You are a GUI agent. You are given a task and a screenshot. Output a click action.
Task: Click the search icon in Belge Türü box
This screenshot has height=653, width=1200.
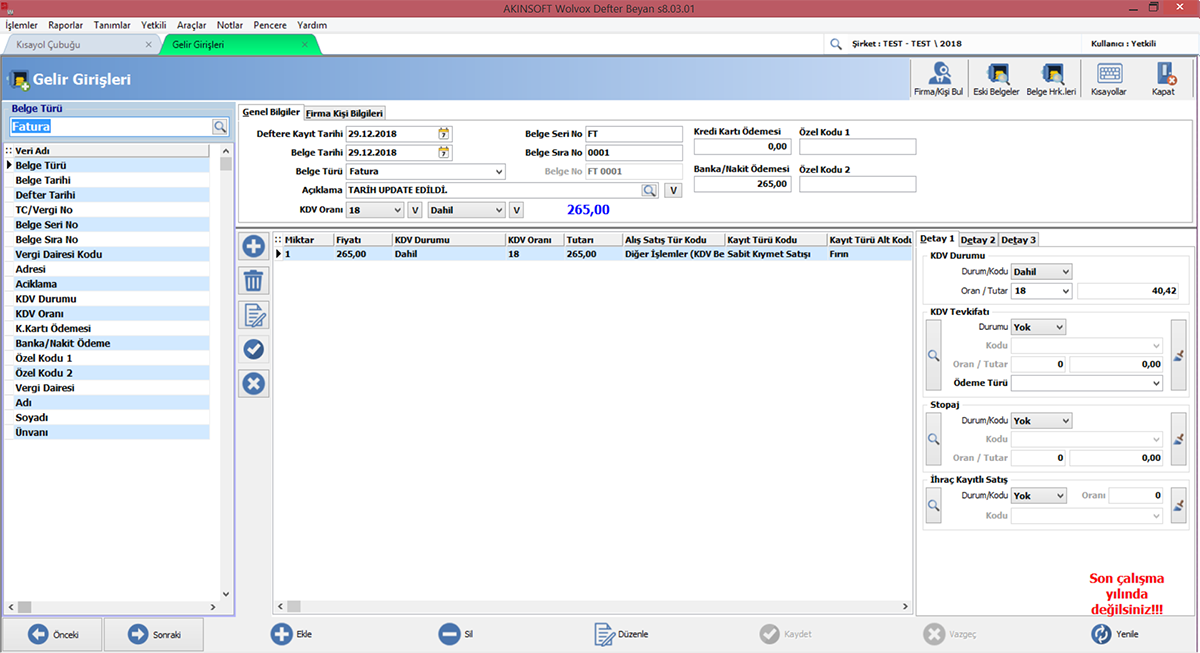tap(219, 127)
